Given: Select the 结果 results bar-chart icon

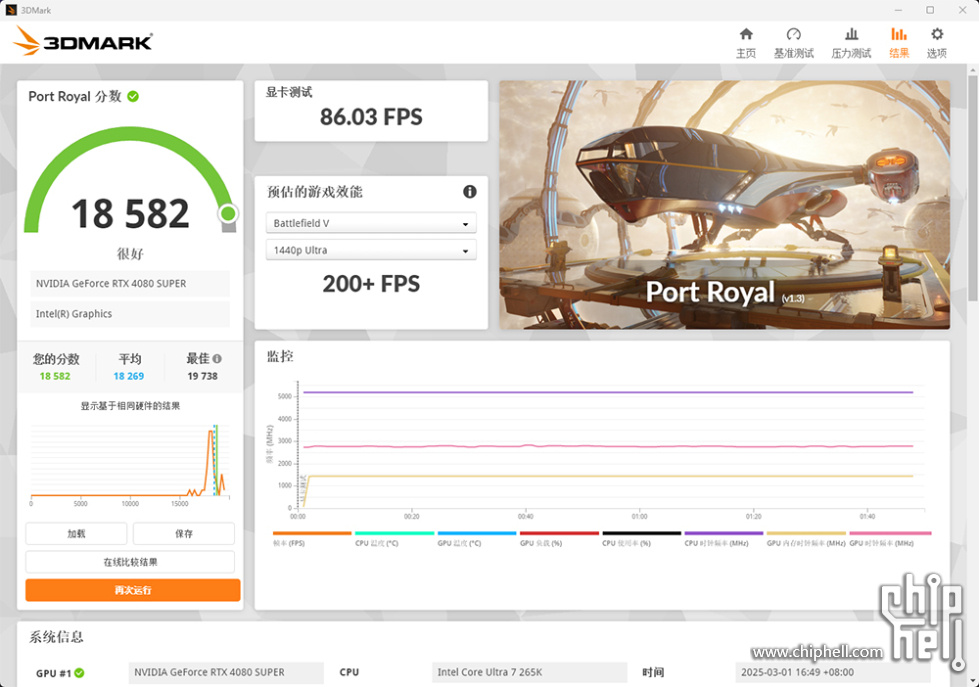Looking at the screenshot, I should tap(898, 34).
